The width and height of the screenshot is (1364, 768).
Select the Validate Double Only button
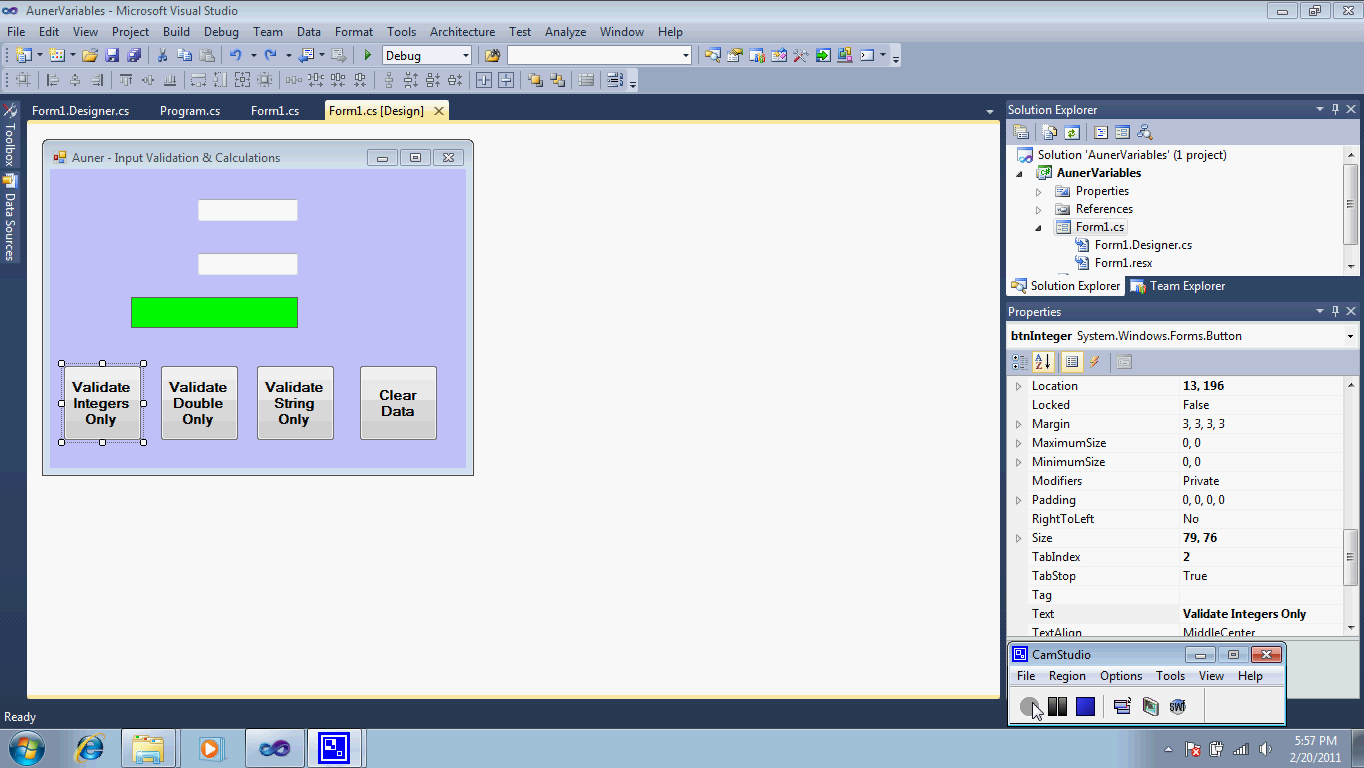click(x=198, y=403)
